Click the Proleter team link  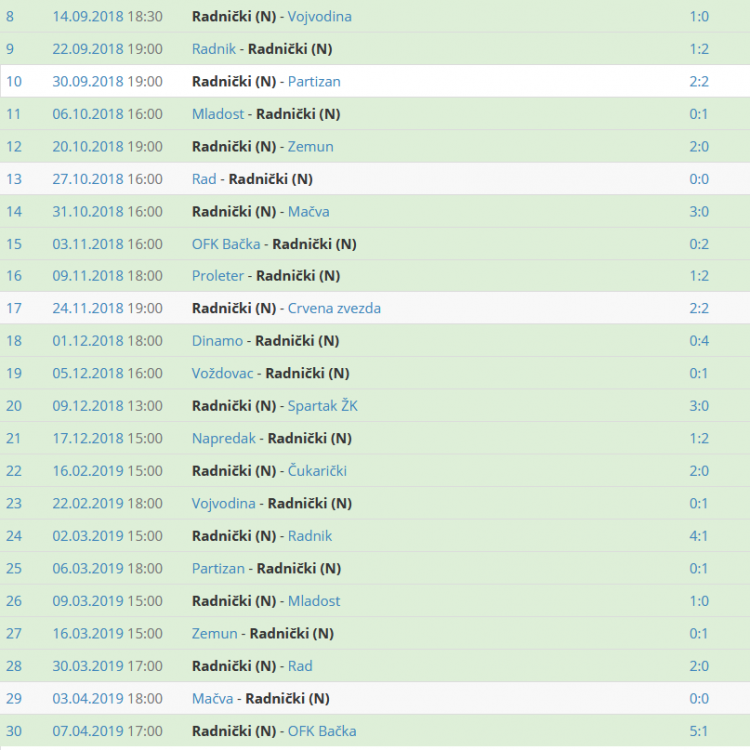(x=217, y=276)
